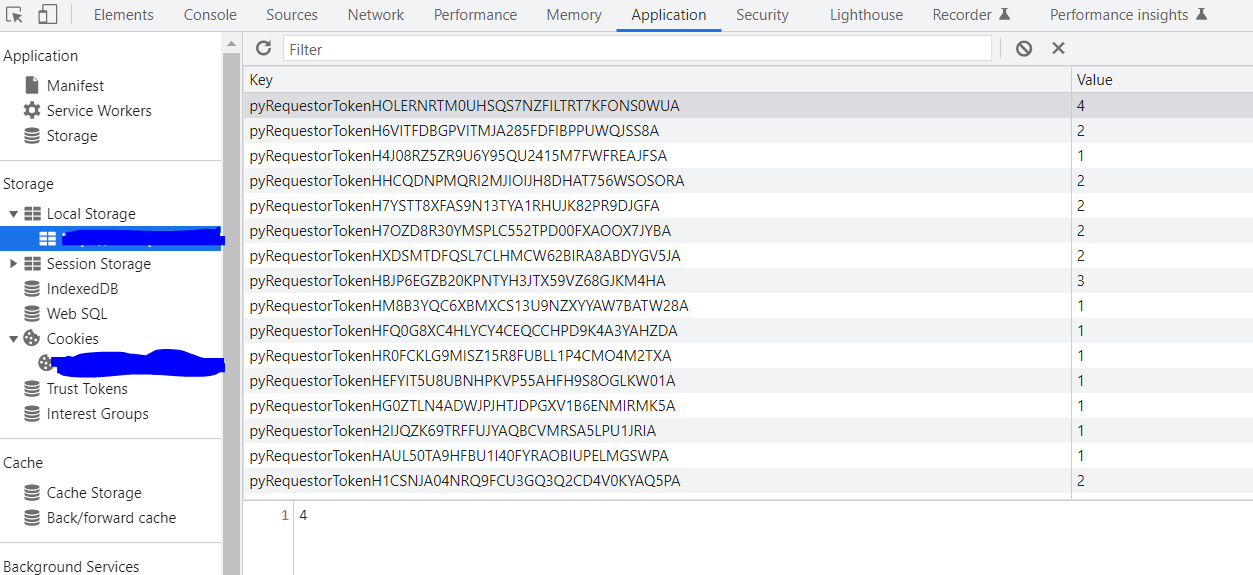The image size is (1253, 575).
Task: Open IndexedDB in sidebar
Action: coord(83,288)
